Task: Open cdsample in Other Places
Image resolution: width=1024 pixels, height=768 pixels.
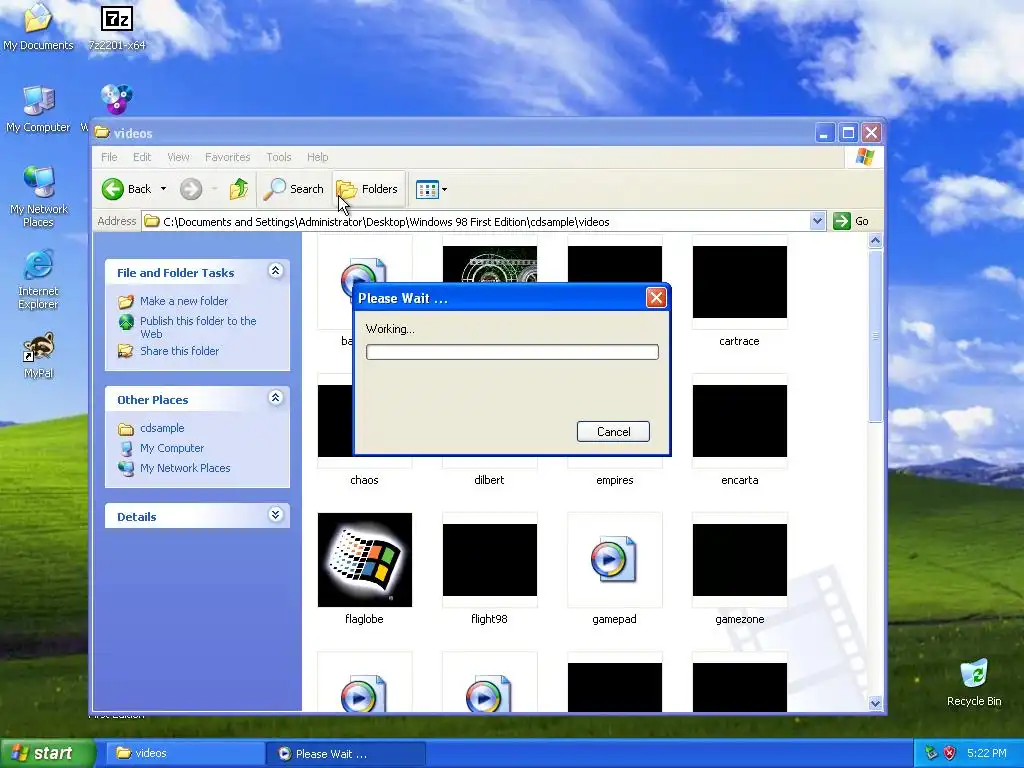Action: [162, 428]
